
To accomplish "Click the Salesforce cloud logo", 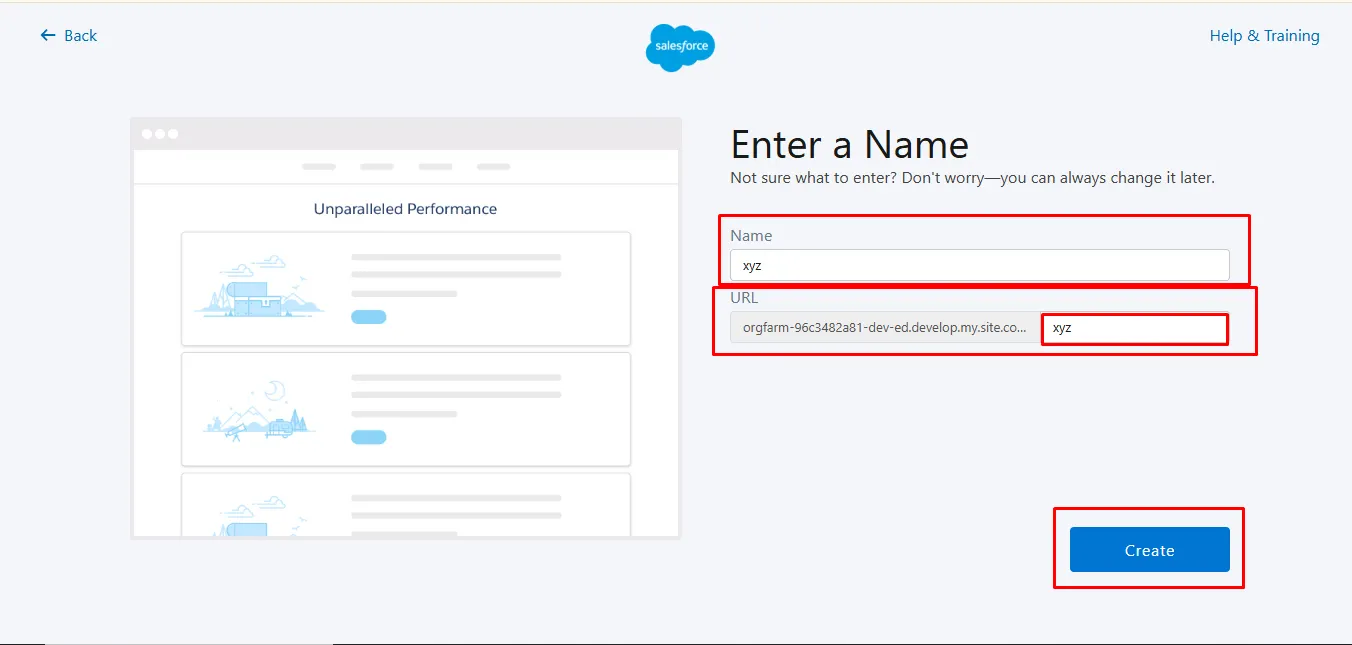I will [680, 47].
